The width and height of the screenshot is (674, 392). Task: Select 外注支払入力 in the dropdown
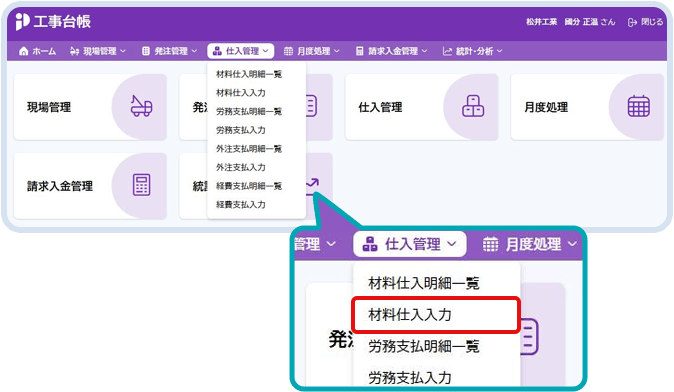(241, 167)
